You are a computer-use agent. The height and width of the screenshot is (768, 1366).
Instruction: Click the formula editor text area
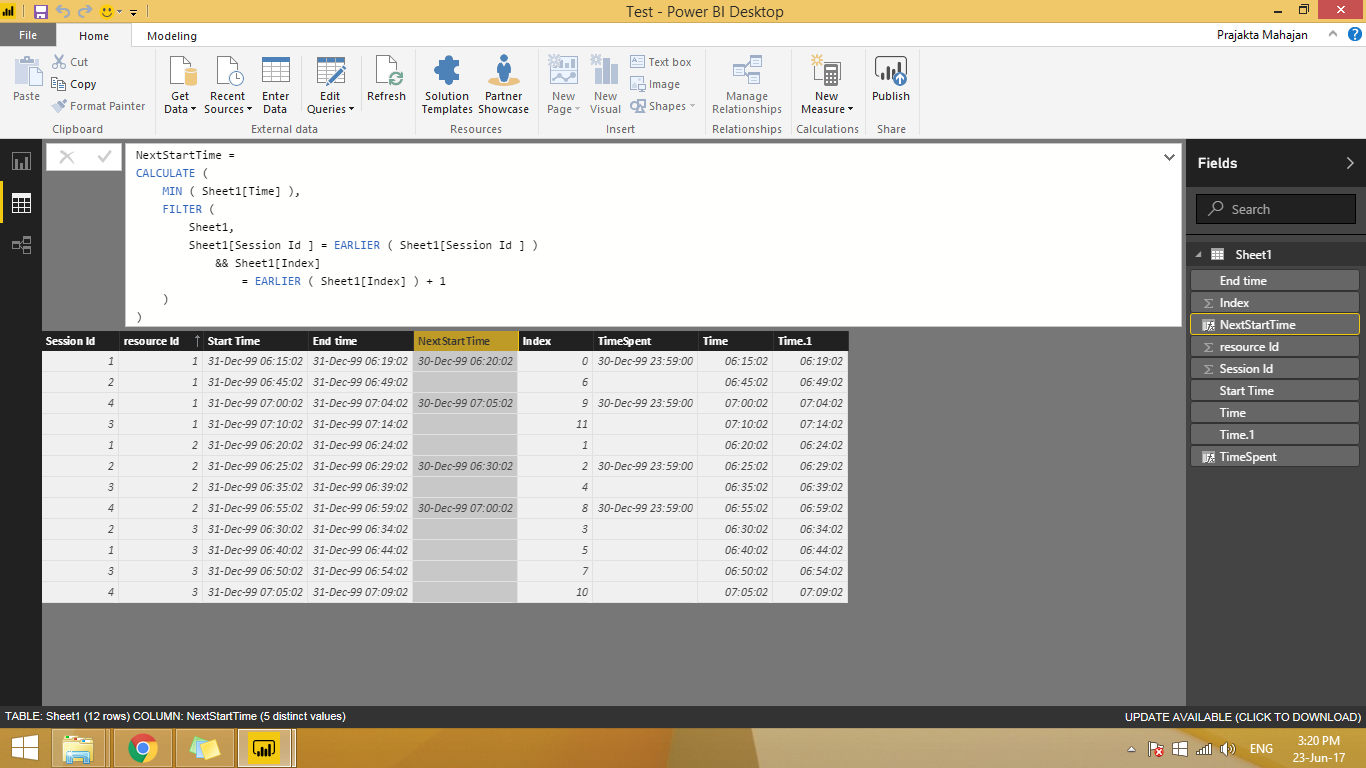point(652,235)
